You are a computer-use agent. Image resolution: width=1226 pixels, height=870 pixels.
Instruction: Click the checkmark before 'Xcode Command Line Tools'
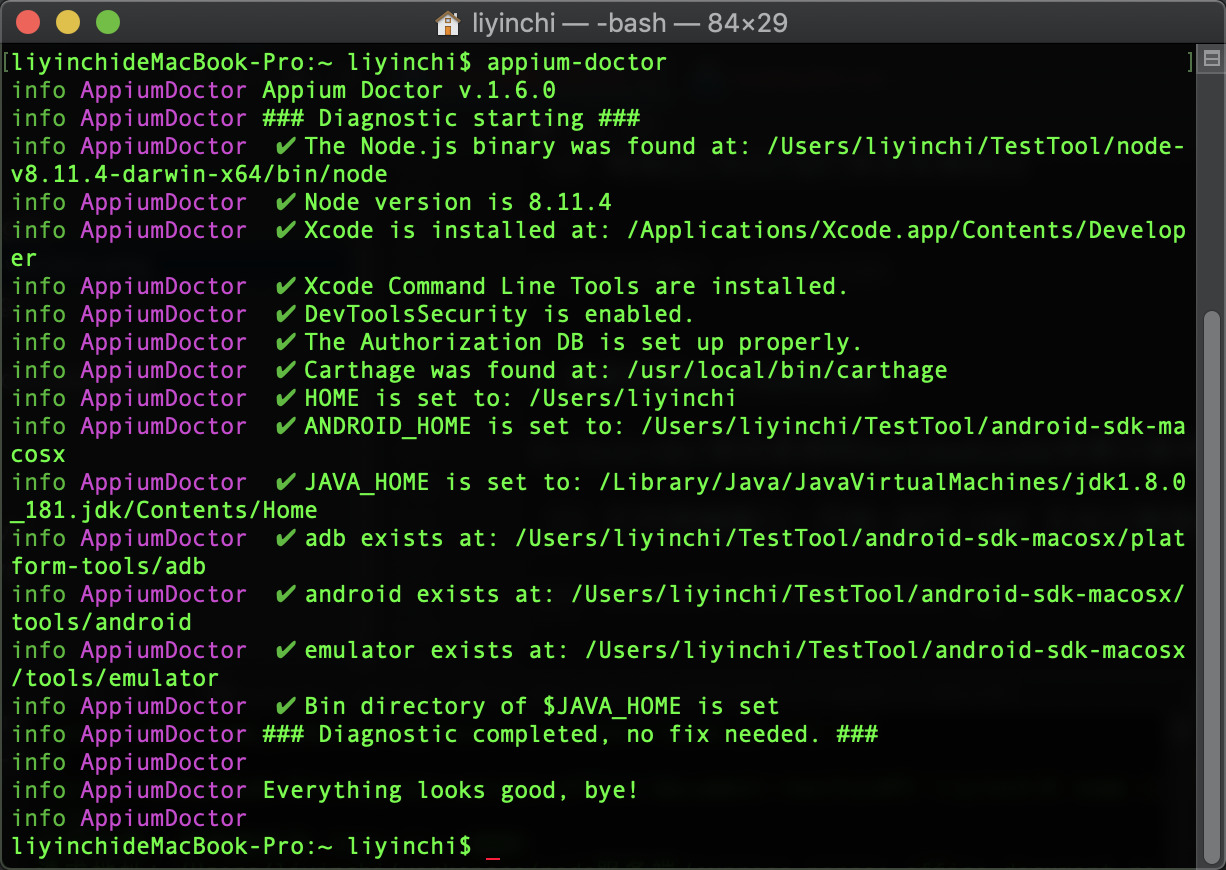point(286,286)
